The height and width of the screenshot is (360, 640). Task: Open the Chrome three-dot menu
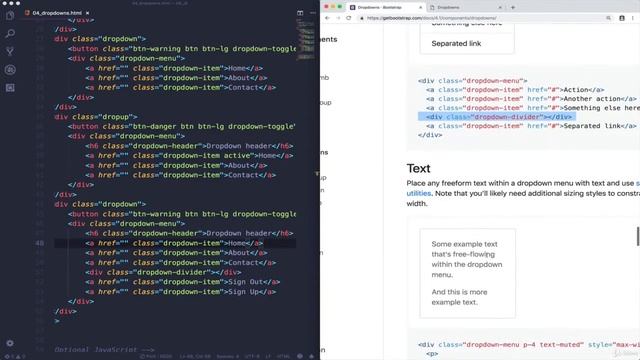pyautogui.click(x=633, y=18)
